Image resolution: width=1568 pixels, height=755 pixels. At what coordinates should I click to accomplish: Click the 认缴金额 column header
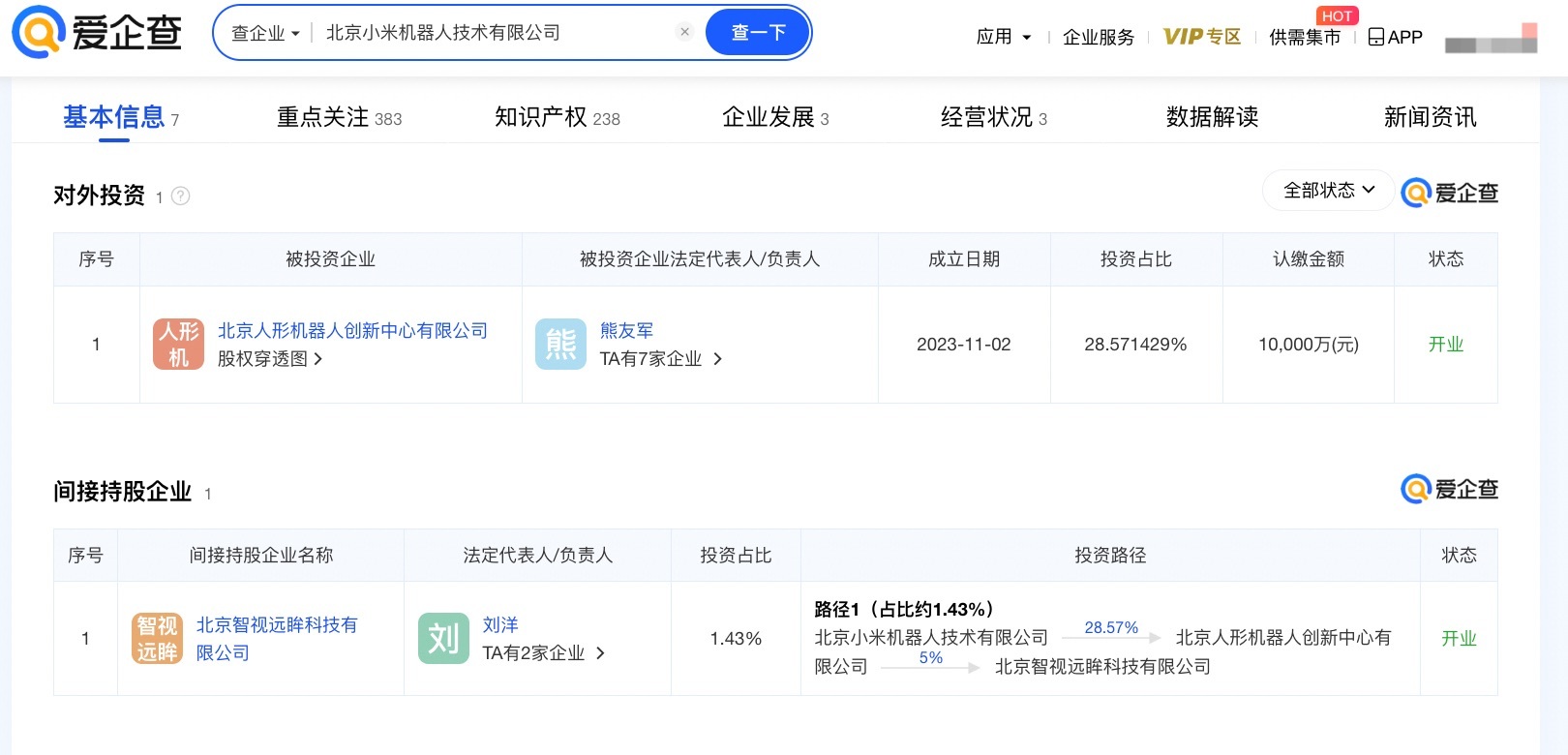[x=1309, y=259]
